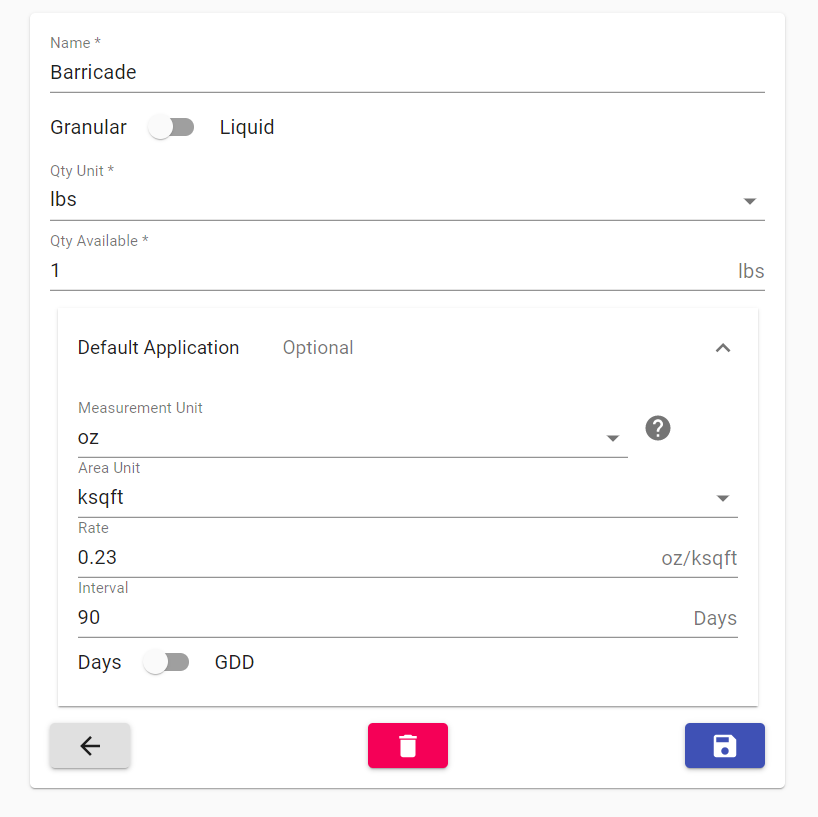Save the product with floppy disk button
This screenshot has height=817, width=818.
pos(725,746)
